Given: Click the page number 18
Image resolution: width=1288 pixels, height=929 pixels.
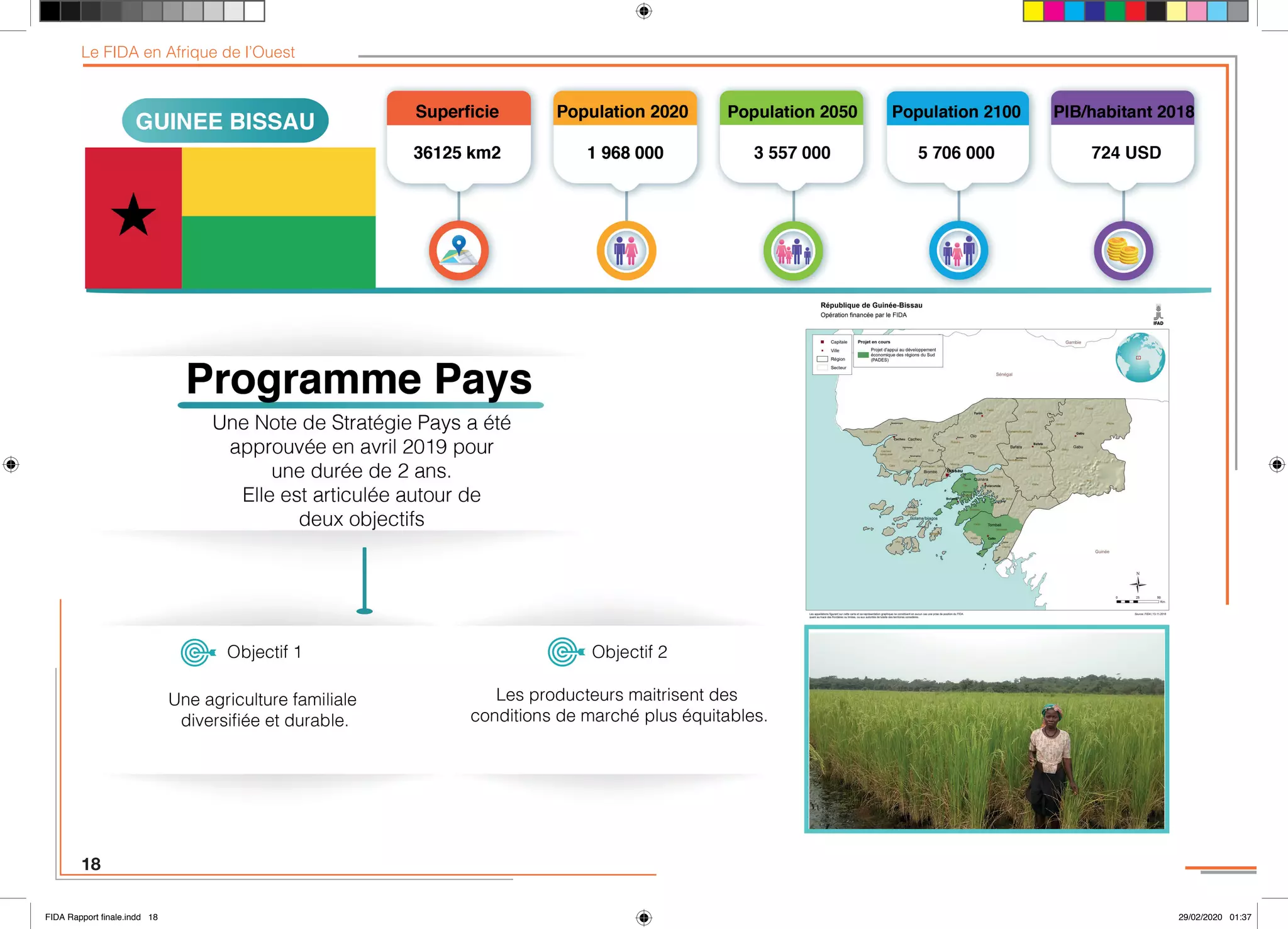Looking at the screenshot, I should tap(91, 864).
